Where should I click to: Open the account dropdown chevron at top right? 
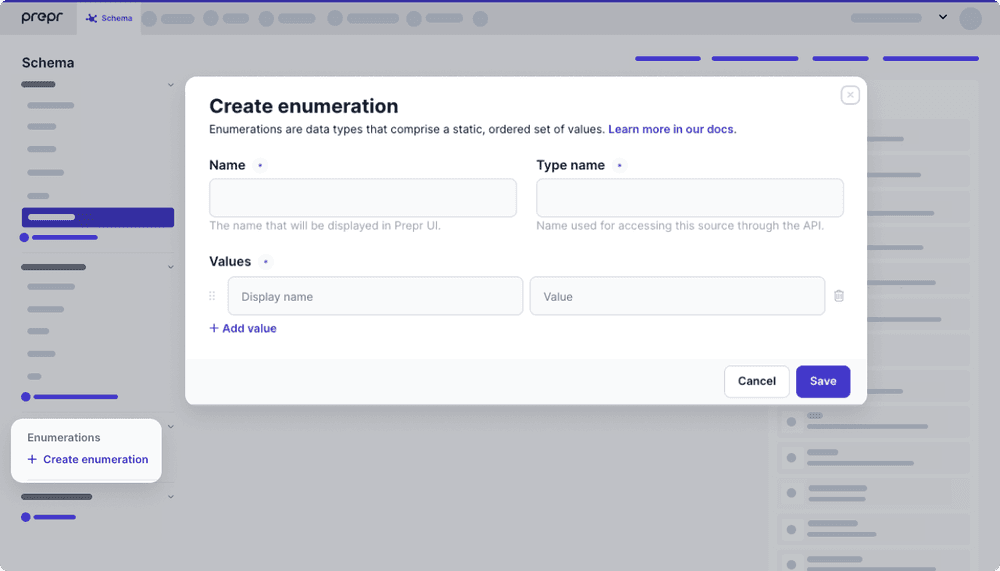943,17
